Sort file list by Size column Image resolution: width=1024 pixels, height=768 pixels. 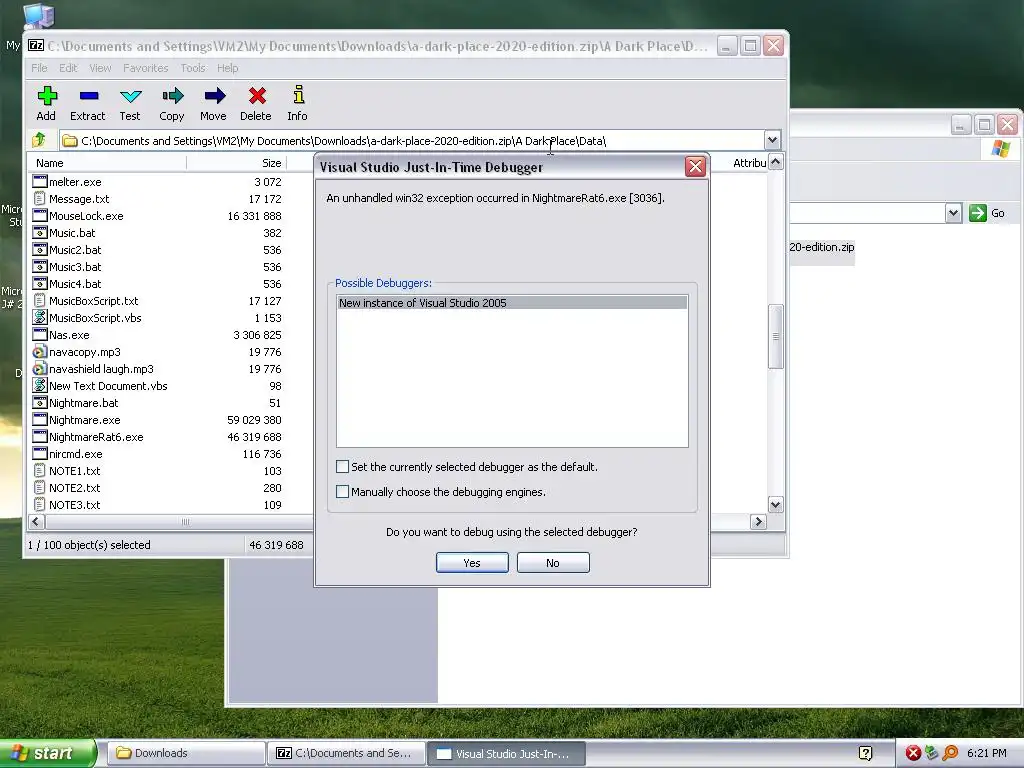click(236, 163)
